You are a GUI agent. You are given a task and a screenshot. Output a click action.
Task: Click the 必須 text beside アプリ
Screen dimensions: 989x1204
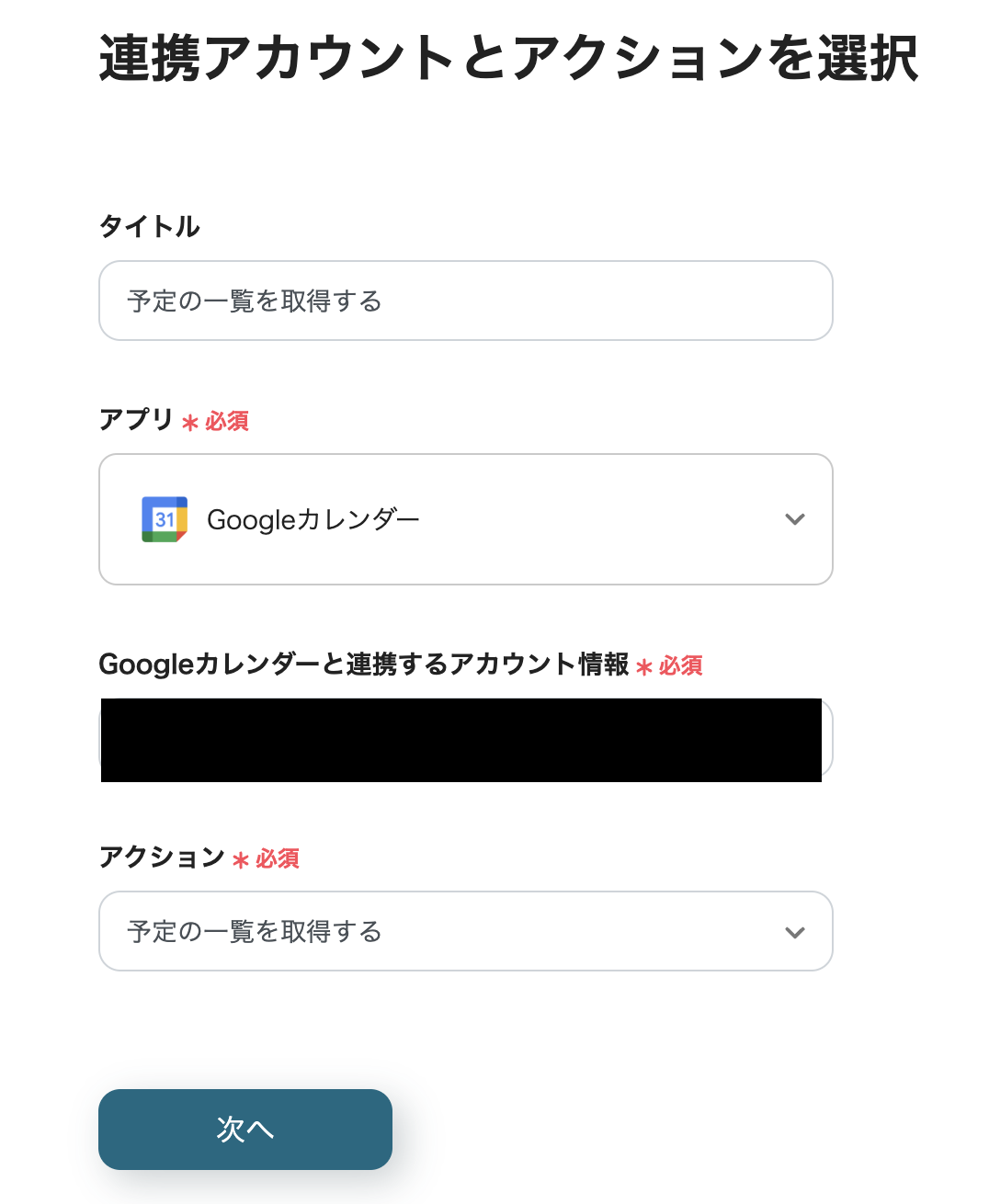point(227,421)
